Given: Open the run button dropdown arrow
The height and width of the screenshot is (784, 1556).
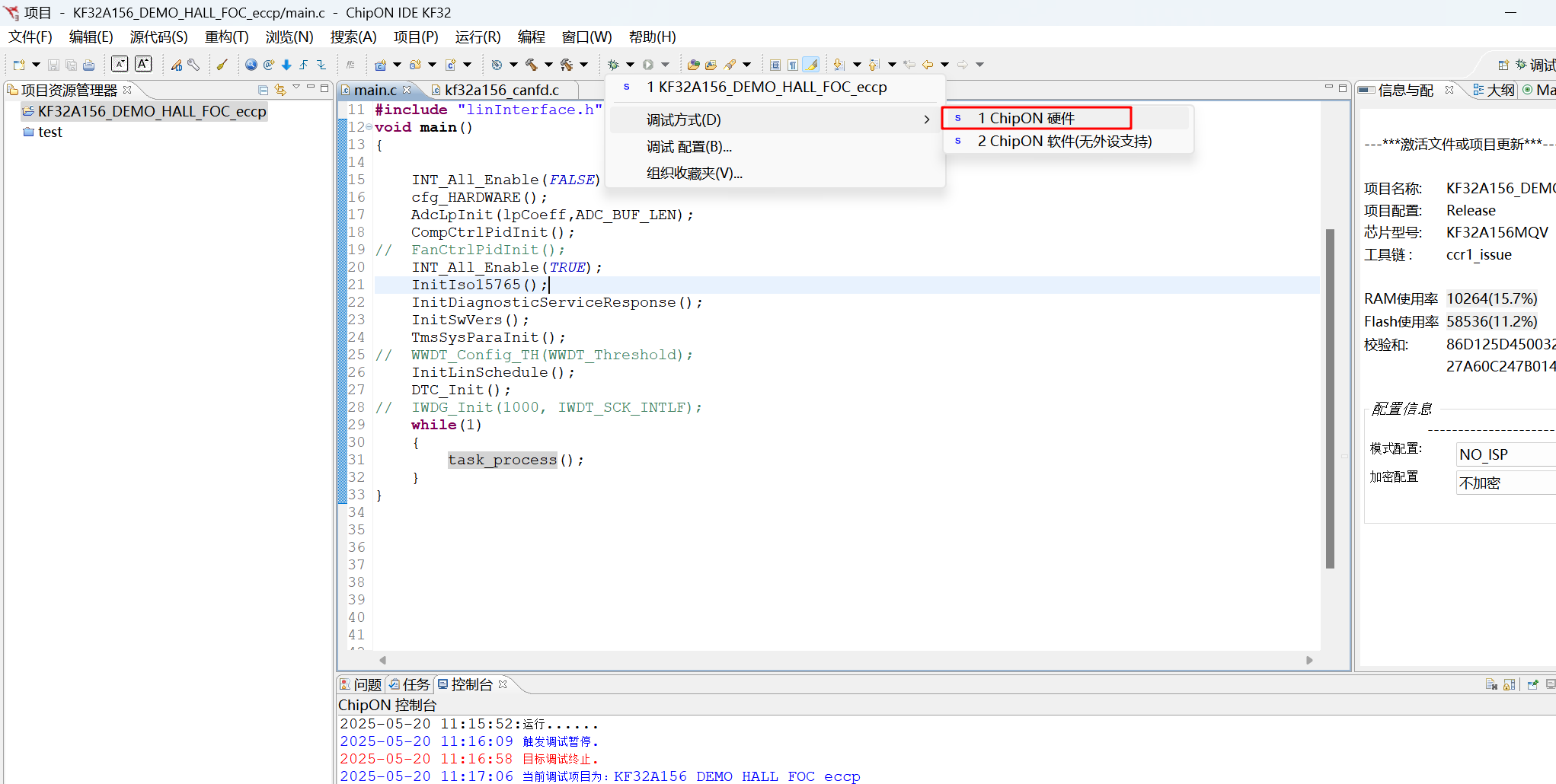Looking at the screenshot, I should pos(665,65).
